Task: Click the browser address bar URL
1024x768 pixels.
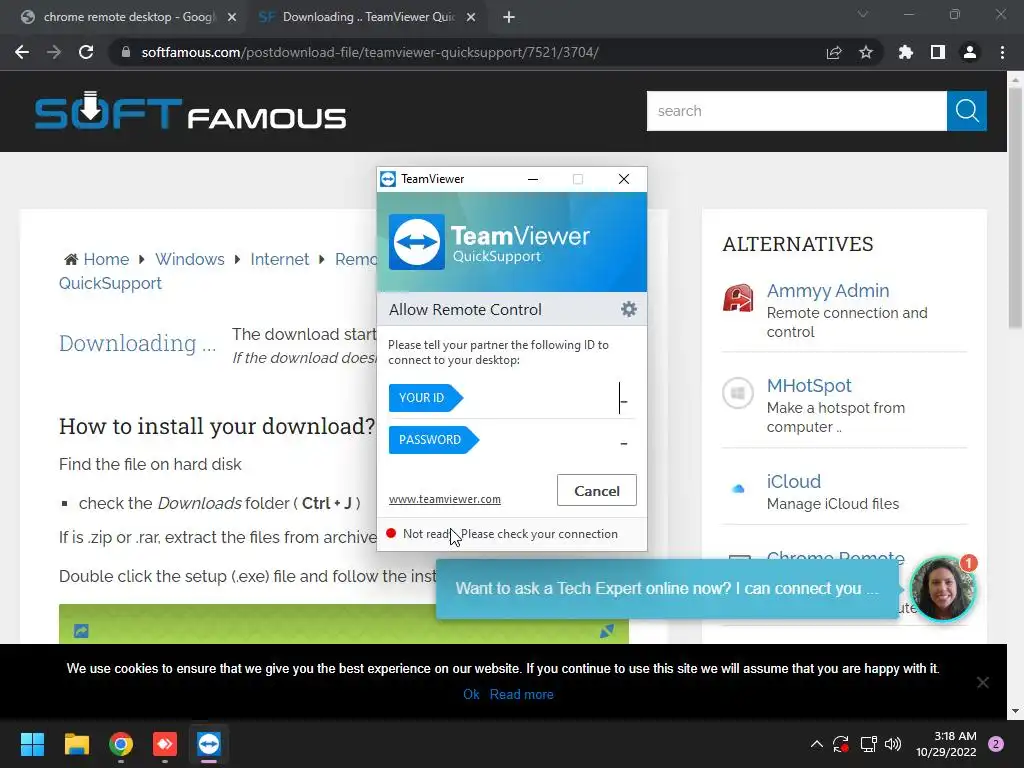Action: click(370, 52)
